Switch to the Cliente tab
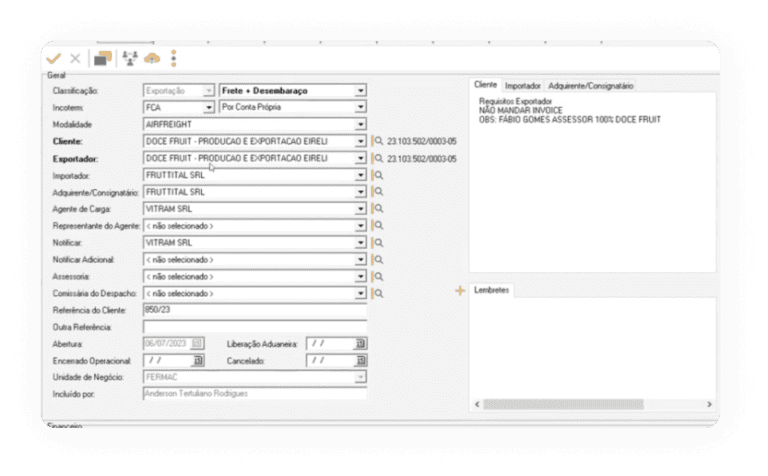 (x=485, y=85)
